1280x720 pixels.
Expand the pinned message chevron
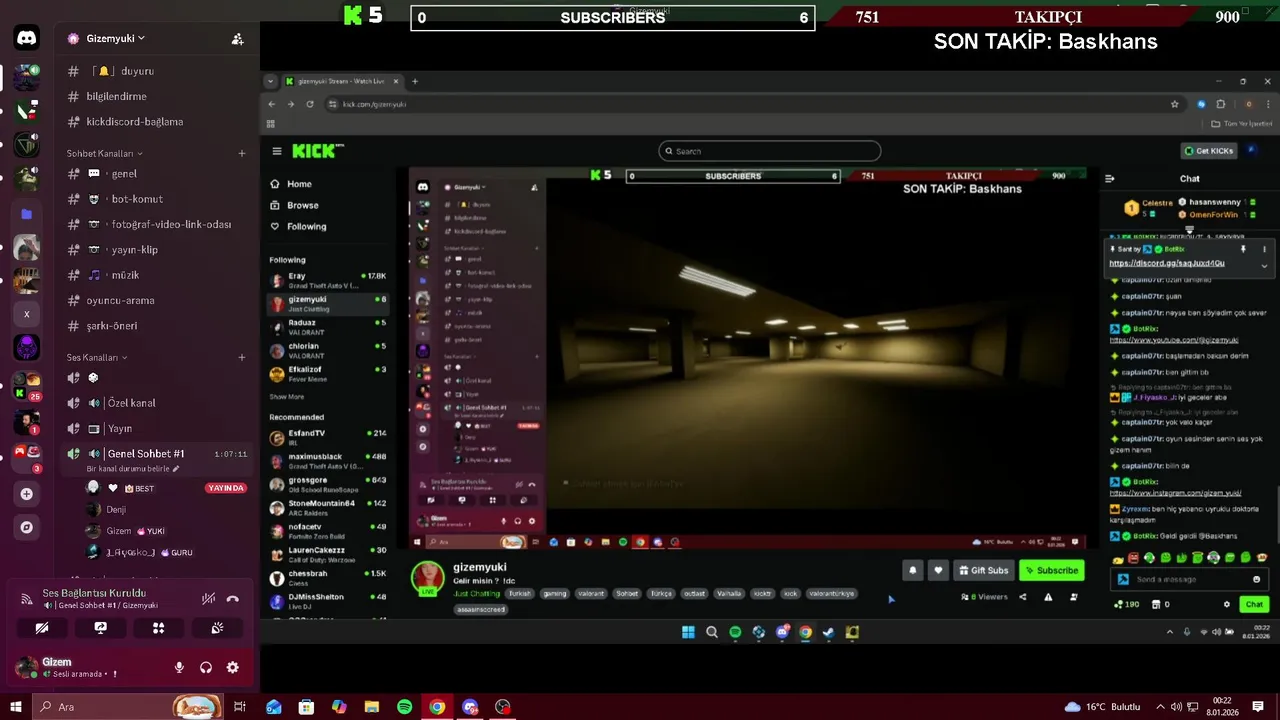[1264, 266]
